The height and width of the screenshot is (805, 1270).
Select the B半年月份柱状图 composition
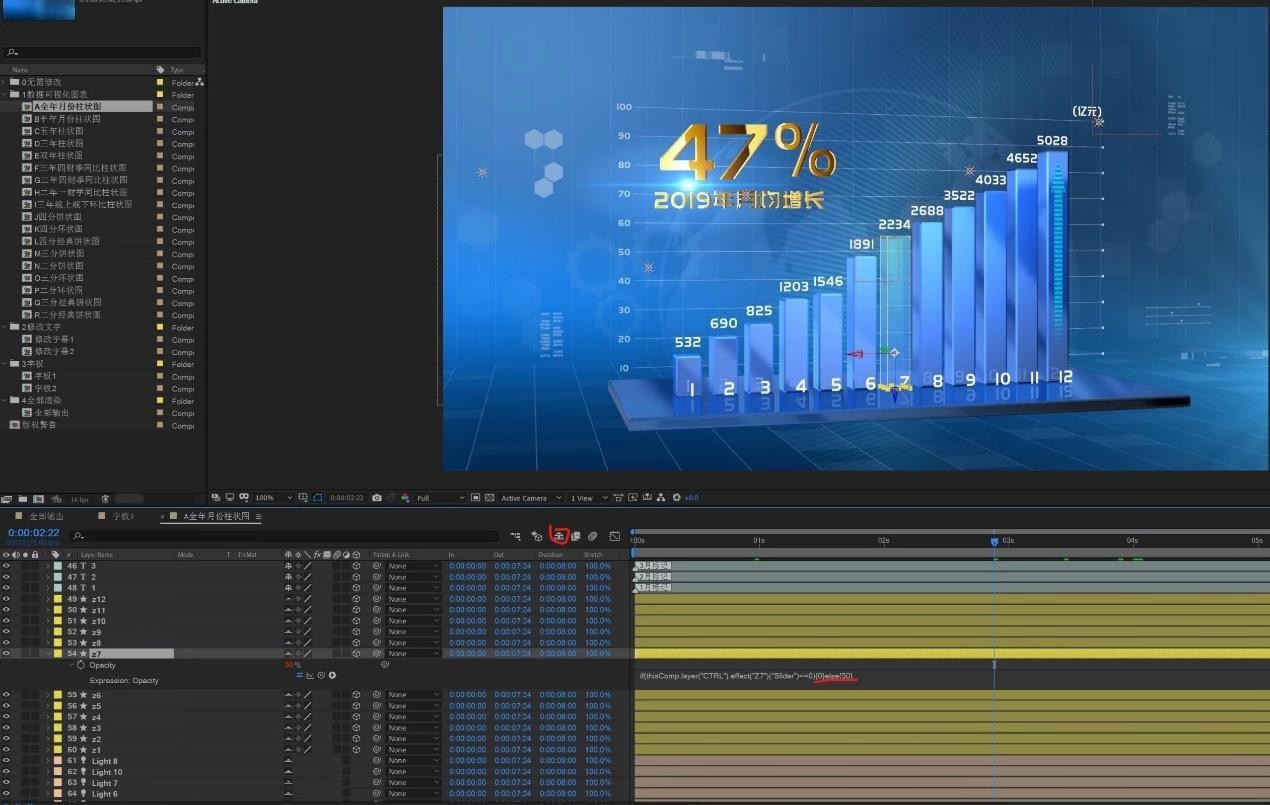(67, 119)
